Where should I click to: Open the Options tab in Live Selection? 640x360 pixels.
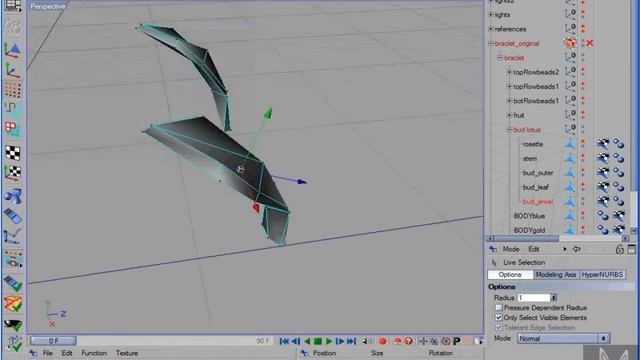pyautogui.click(x=510, y=275)
